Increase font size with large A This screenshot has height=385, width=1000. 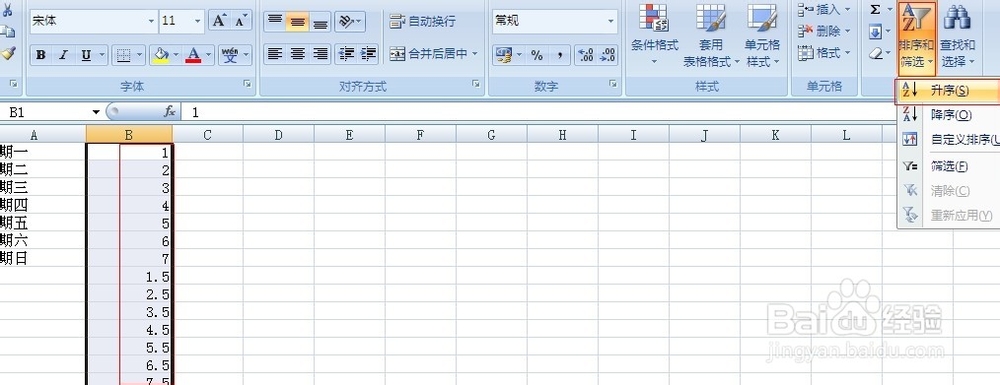point(219,21)
